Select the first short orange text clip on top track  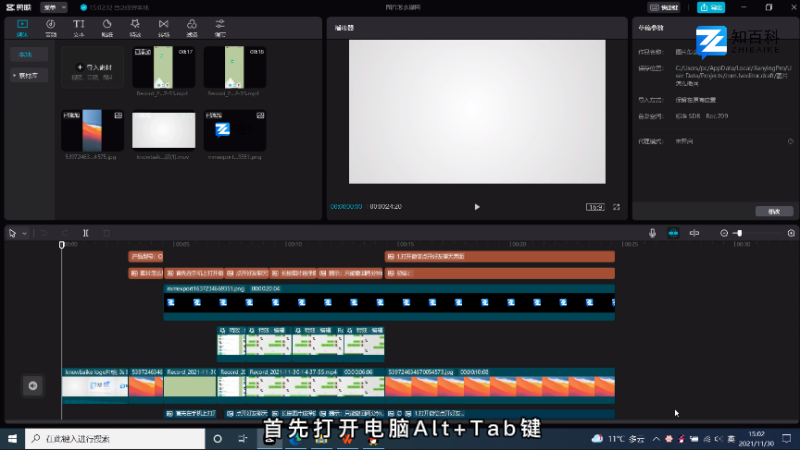pyautogui.click(x=145, y=257)
